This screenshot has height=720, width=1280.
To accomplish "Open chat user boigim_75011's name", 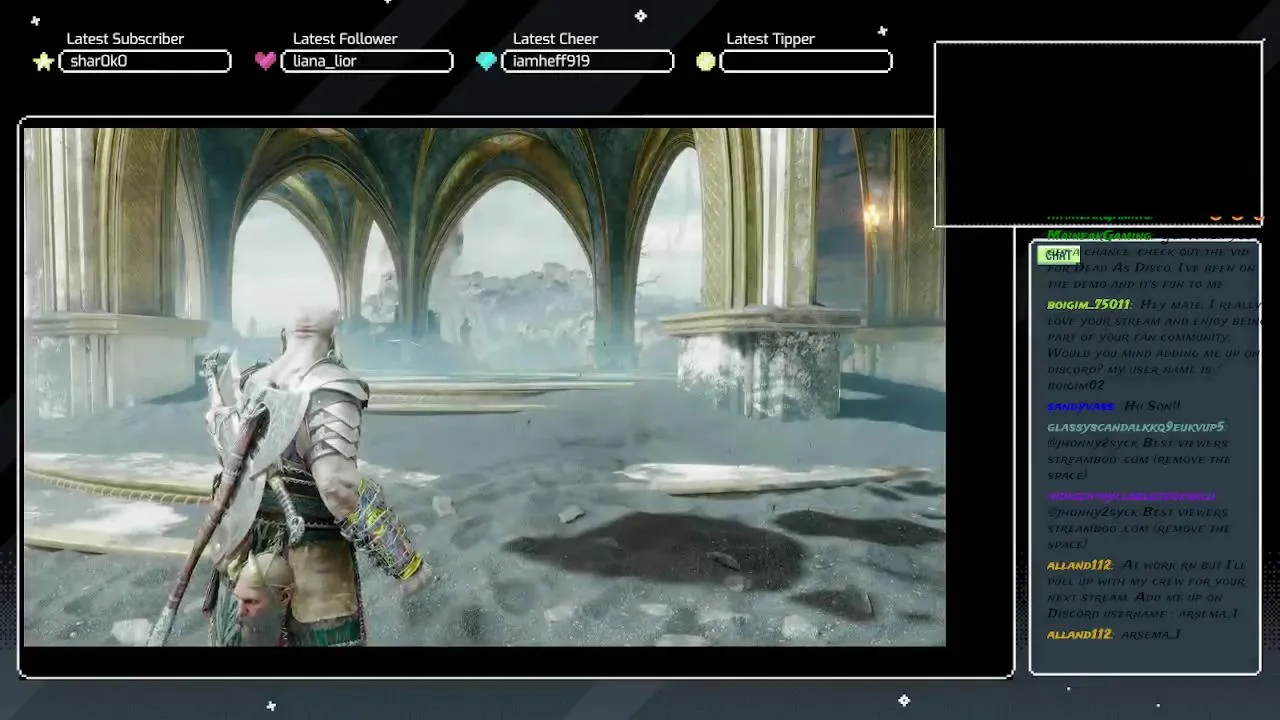I will (1089, 304).
